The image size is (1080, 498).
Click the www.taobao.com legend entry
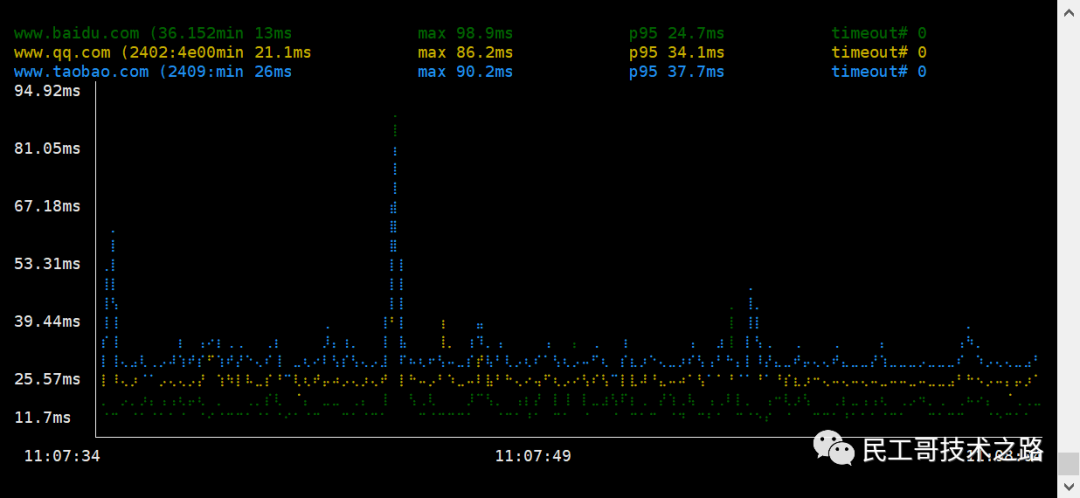coord(153,72)
